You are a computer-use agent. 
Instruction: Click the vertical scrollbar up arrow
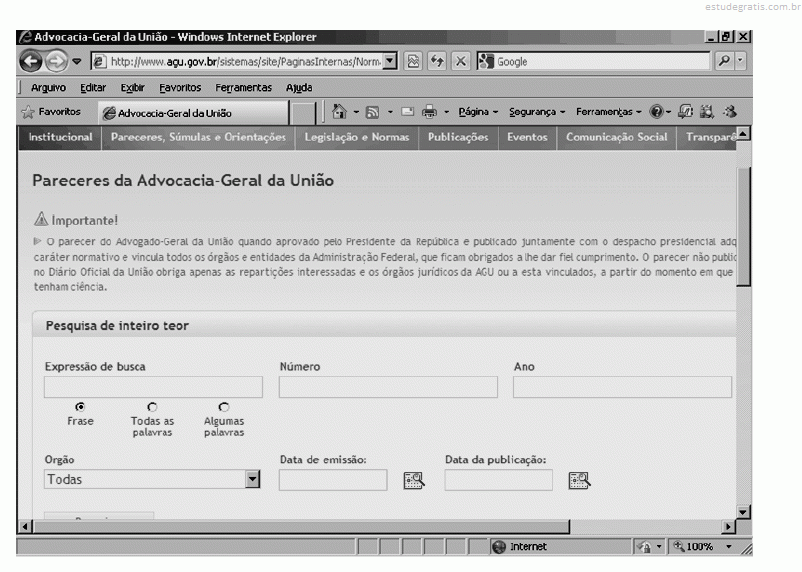coord(743,134)
